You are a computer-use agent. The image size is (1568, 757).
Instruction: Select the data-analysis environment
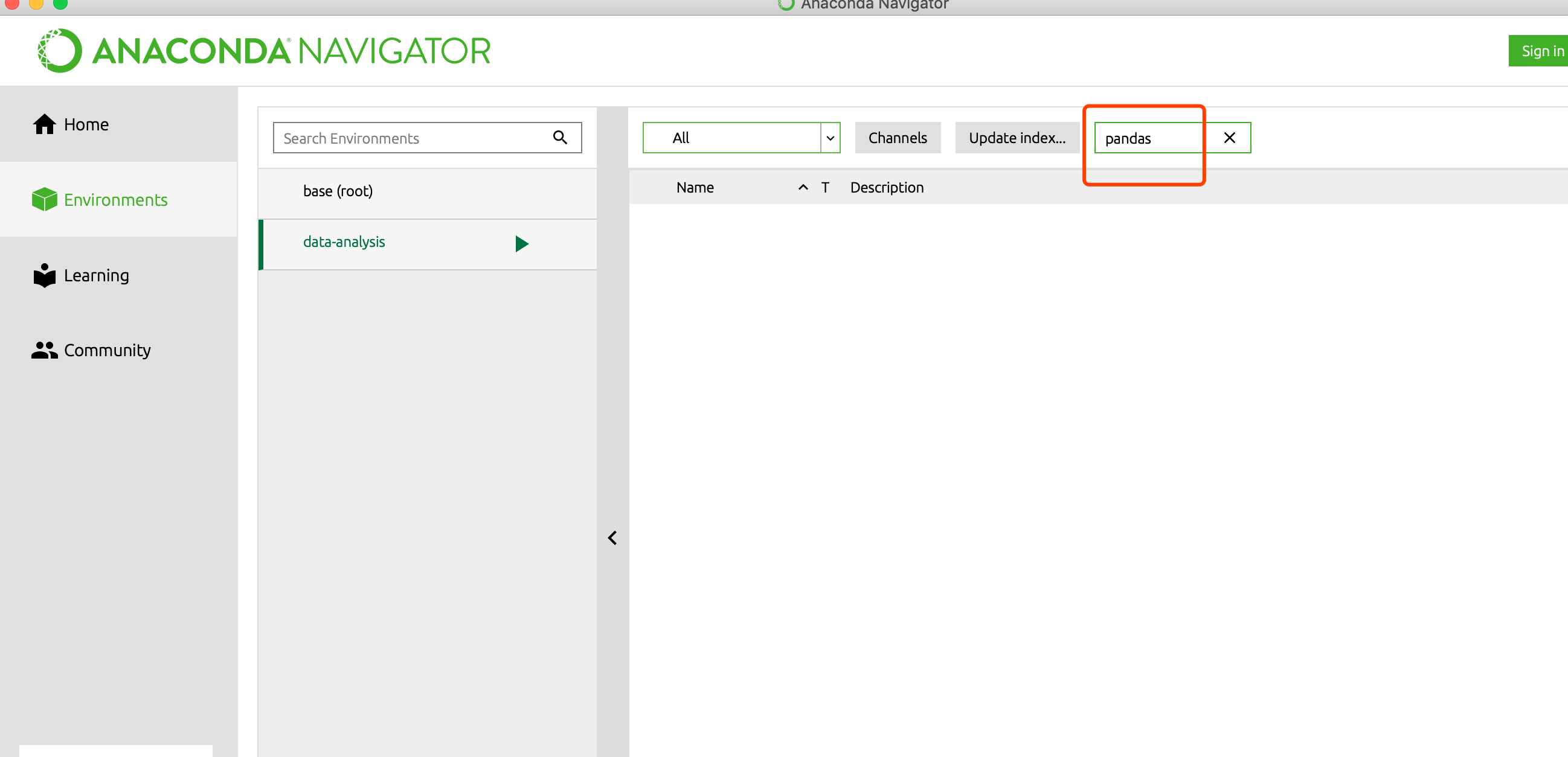click(x=344, y=242)
